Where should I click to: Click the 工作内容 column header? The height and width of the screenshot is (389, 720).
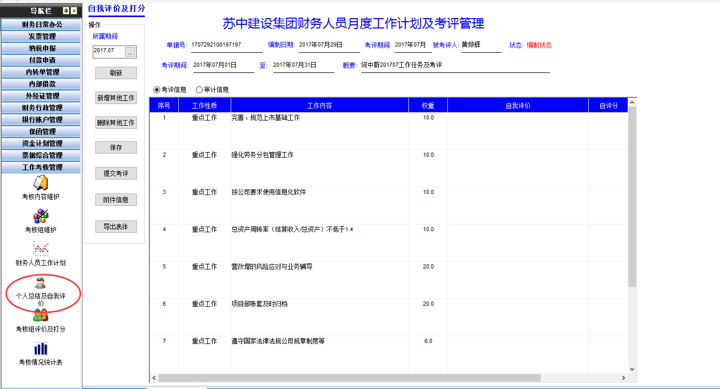[x=320, y=106]
